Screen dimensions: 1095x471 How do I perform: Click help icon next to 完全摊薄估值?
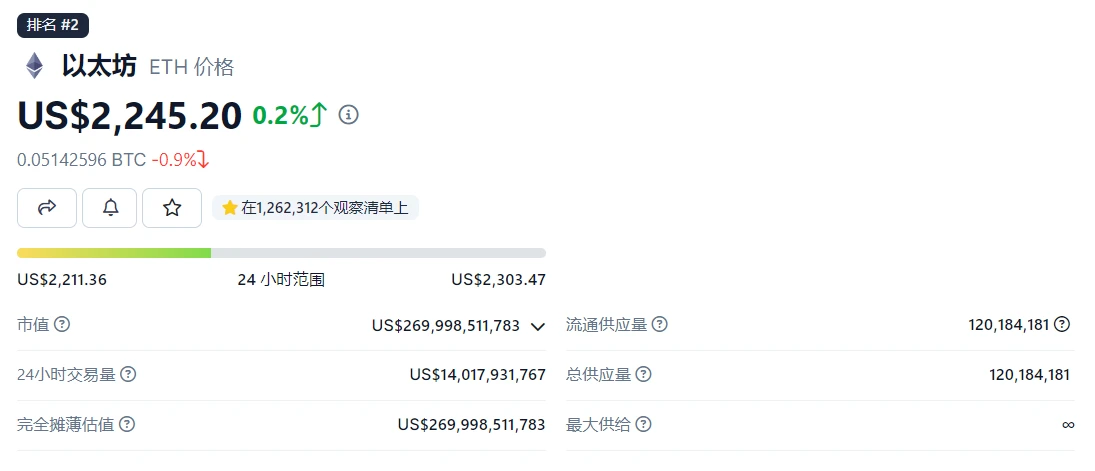(x=126, y=425)
